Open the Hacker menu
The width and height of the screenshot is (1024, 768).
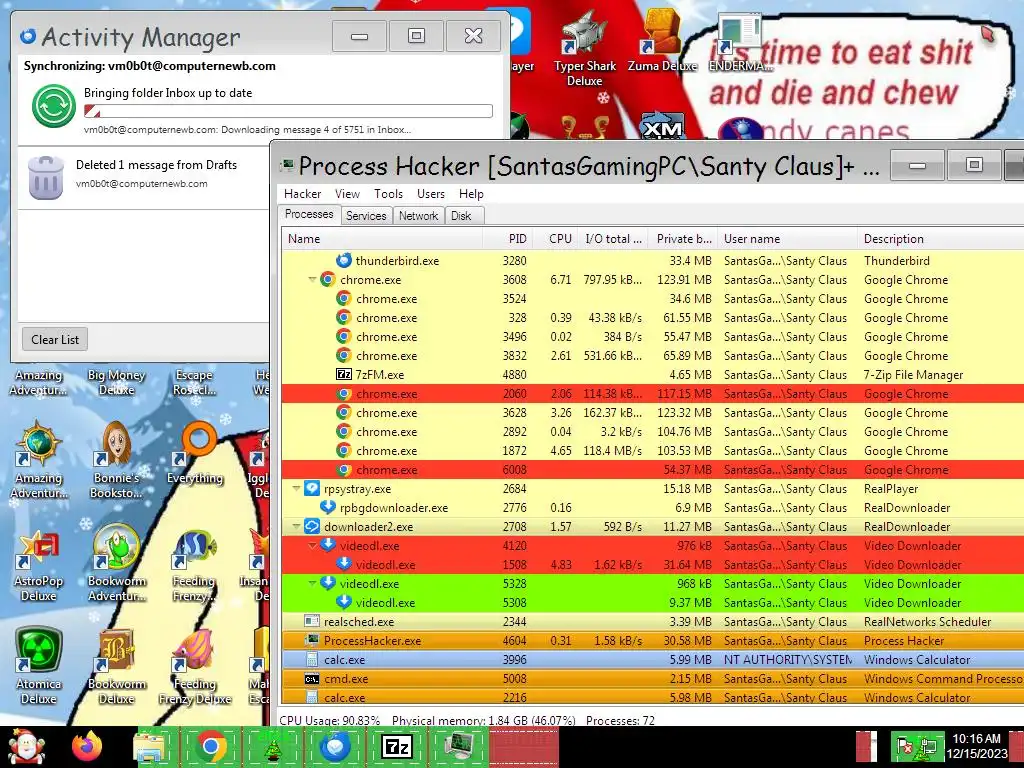coord(302,194)
